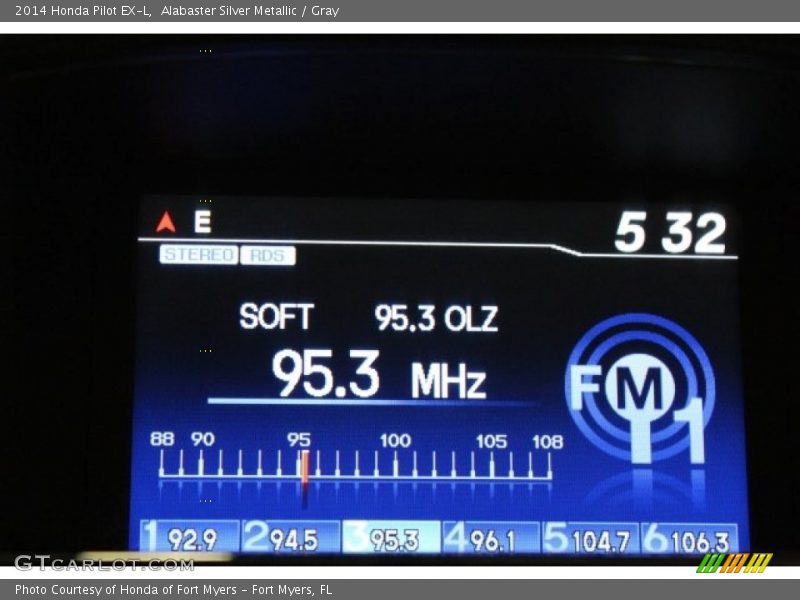The width and height of the screenshot is (800, 600).
Task: Click the RDS indicator badge
Action: click(268, 255)
